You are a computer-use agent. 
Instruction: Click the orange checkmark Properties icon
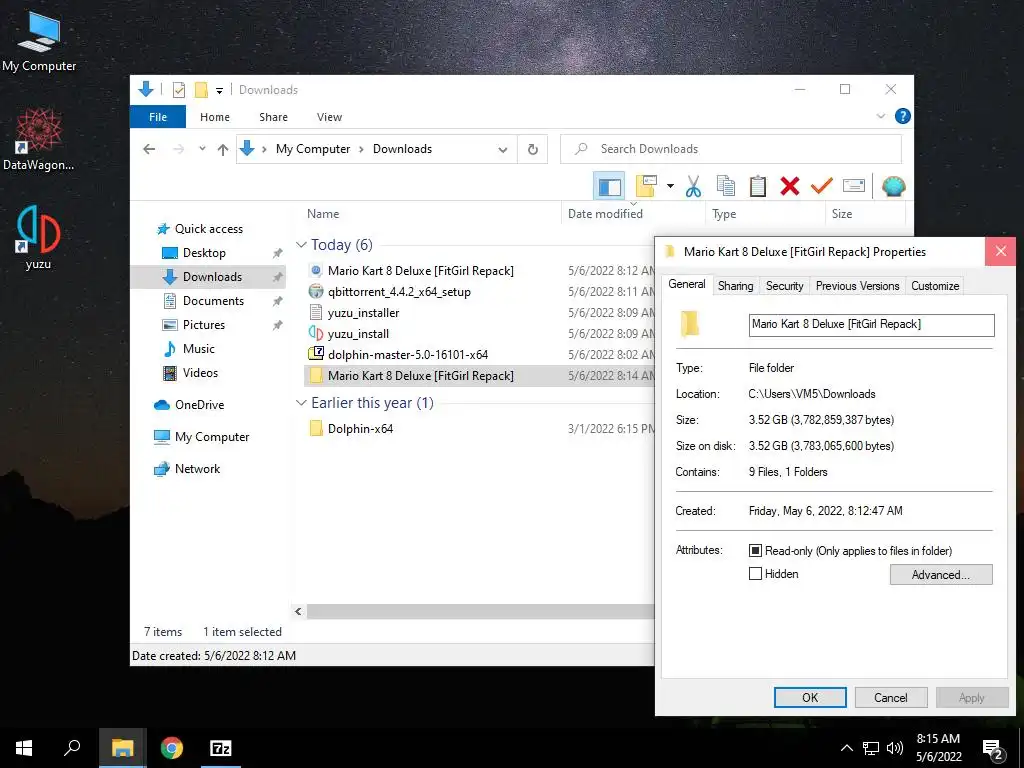pyautogui.click(x=822, y=186)
